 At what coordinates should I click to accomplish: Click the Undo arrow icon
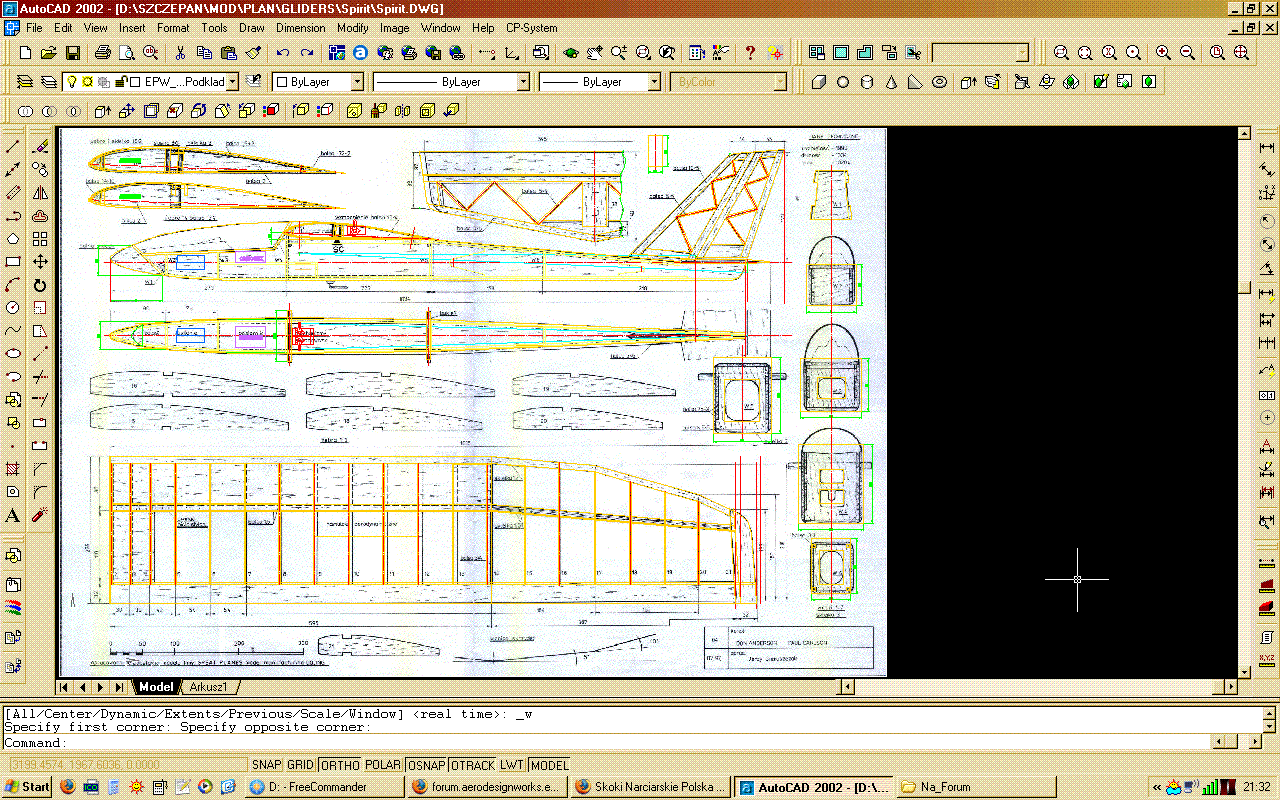pyautogui.click(x=283, y=52)
